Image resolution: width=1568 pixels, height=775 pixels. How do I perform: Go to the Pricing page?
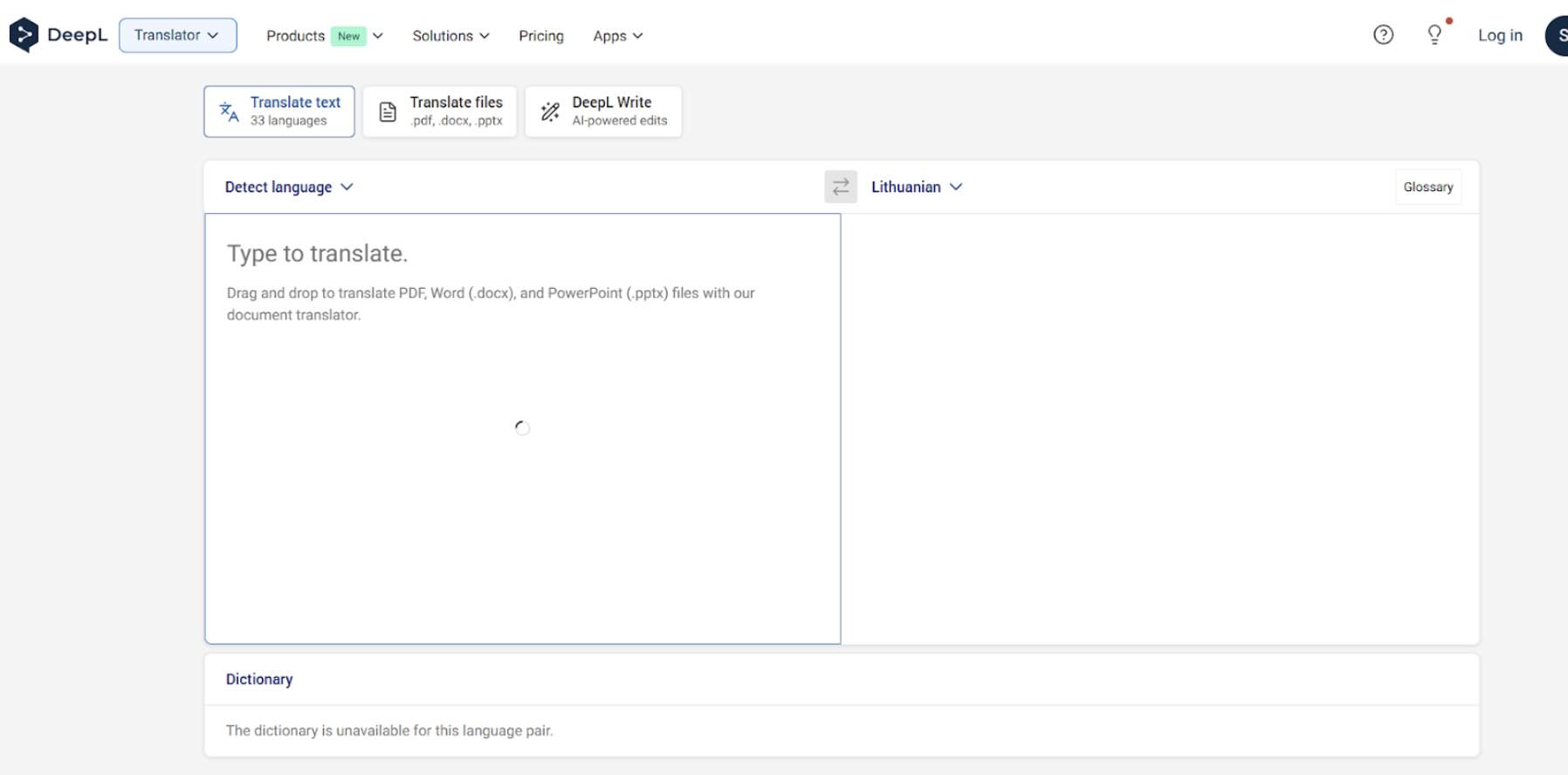tap(540, 36)
